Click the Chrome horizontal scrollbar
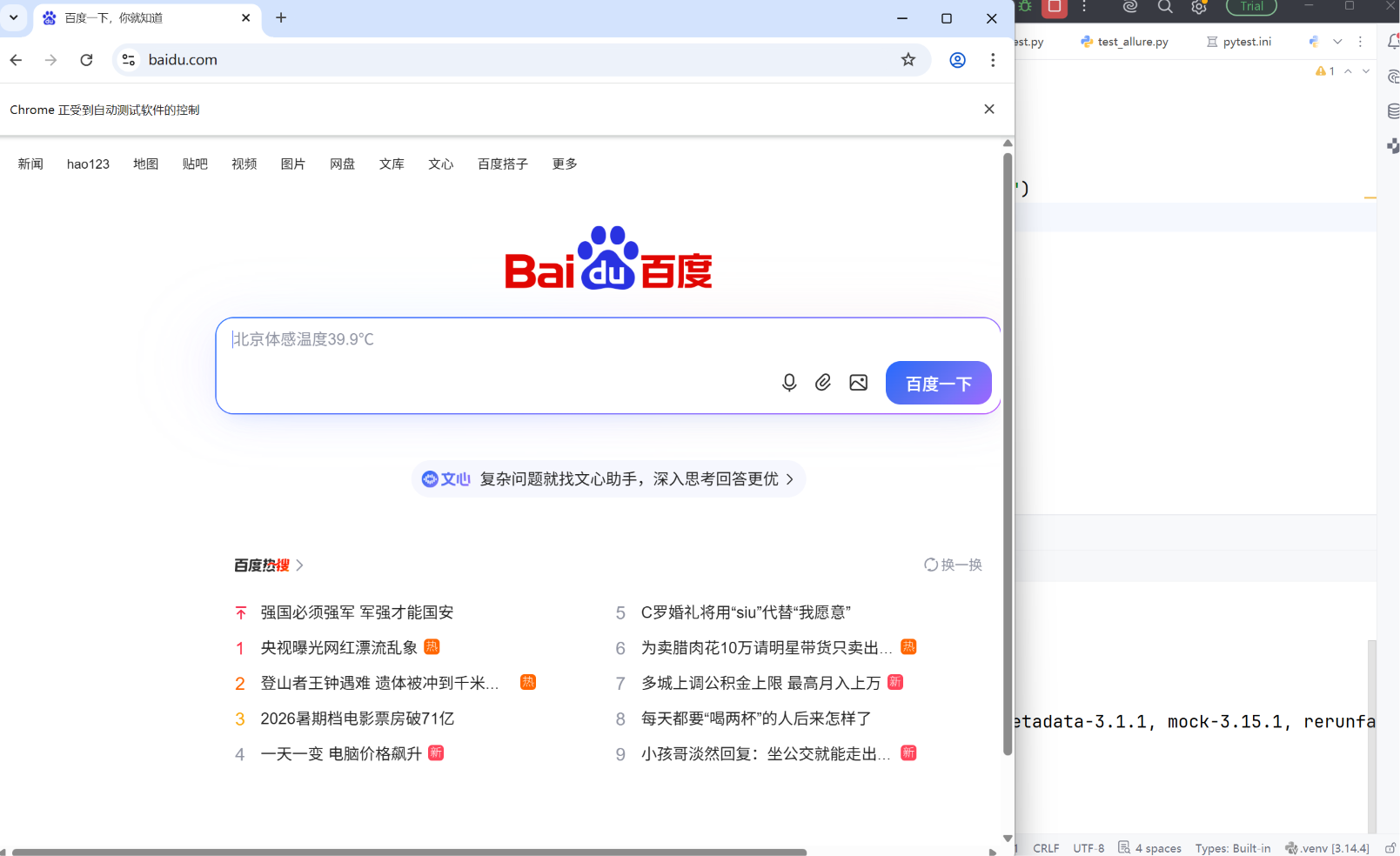The image size is (1400, 856). (x=409, y=852)
